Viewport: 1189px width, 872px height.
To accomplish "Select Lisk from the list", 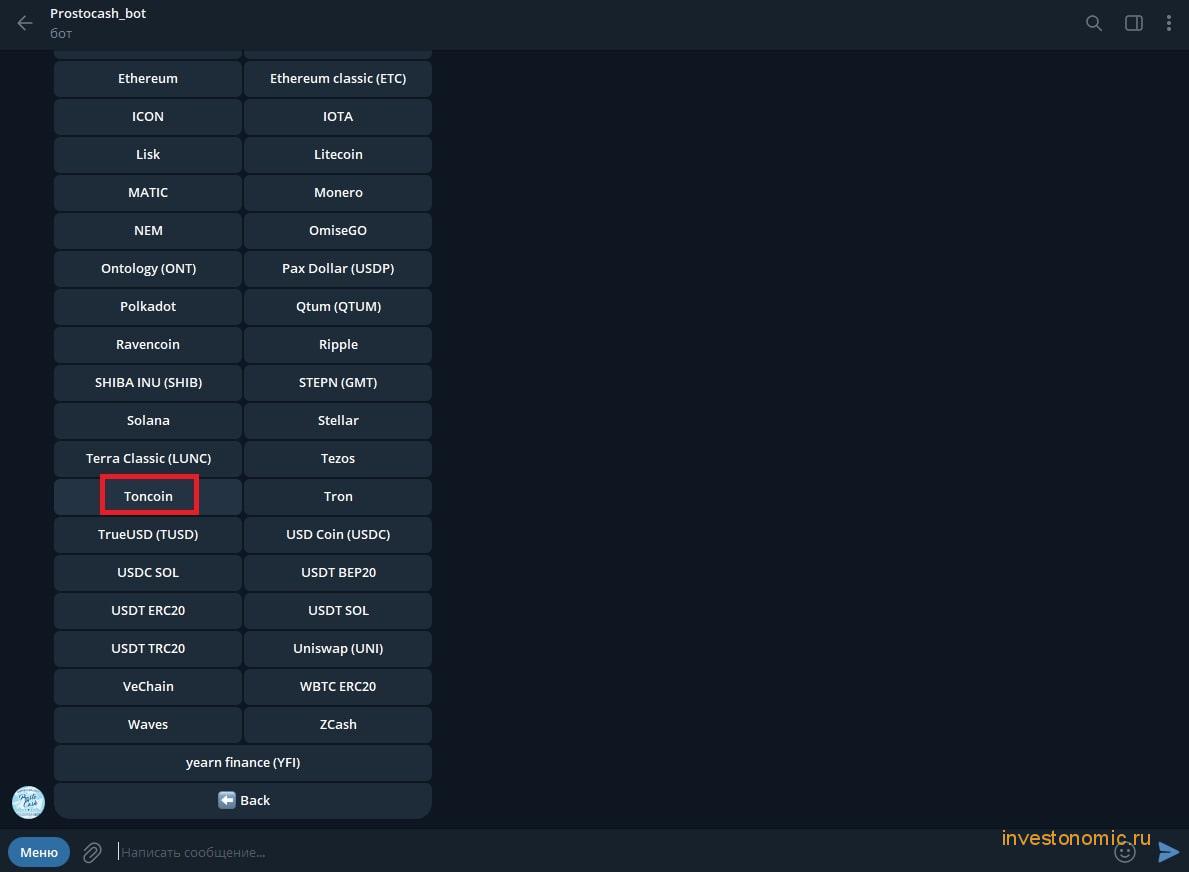I will [148, 155].
